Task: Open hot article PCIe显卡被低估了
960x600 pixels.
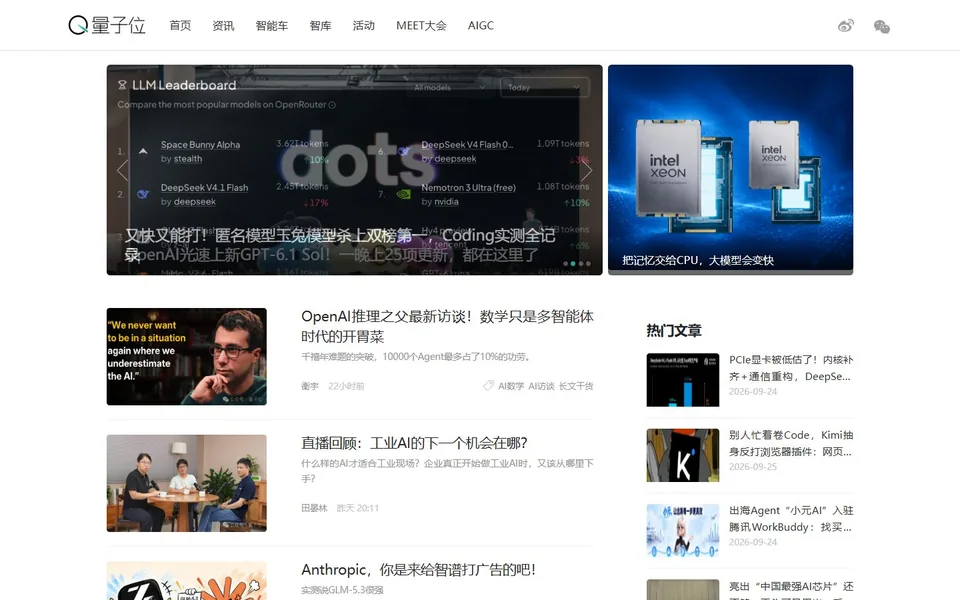Action: tap(790, 368)
